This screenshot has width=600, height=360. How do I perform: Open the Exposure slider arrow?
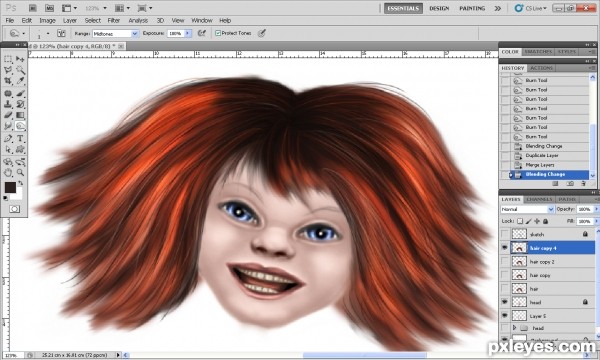tap(188, 33)
